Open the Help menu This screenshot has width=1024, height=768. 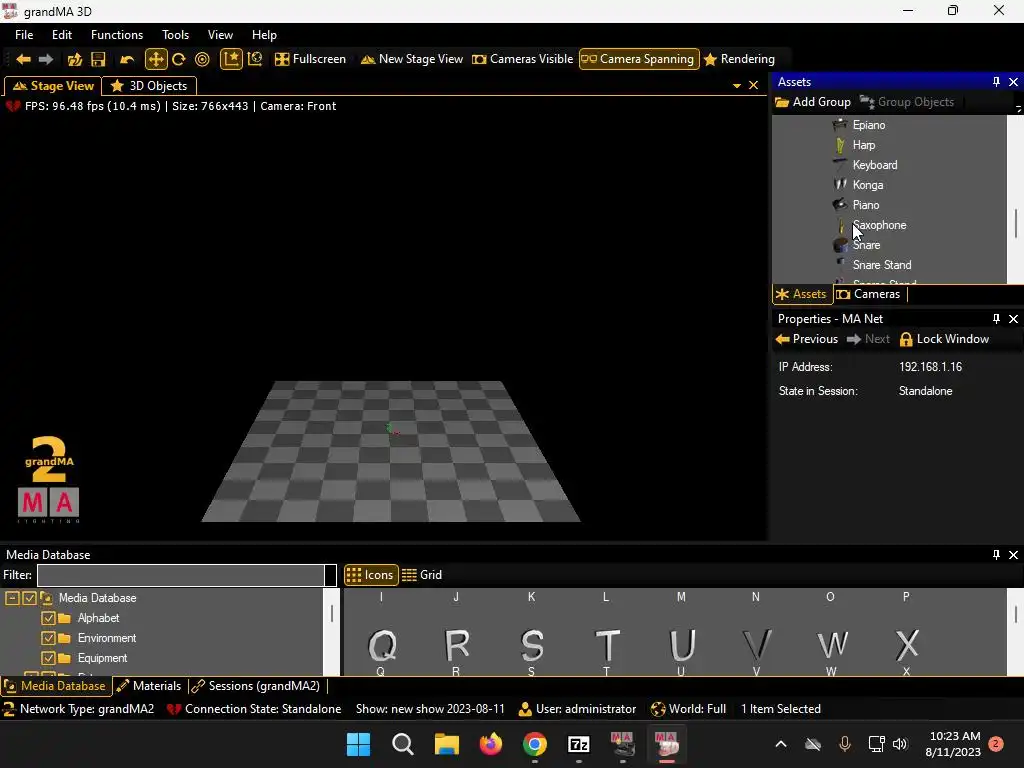[264, 35]
